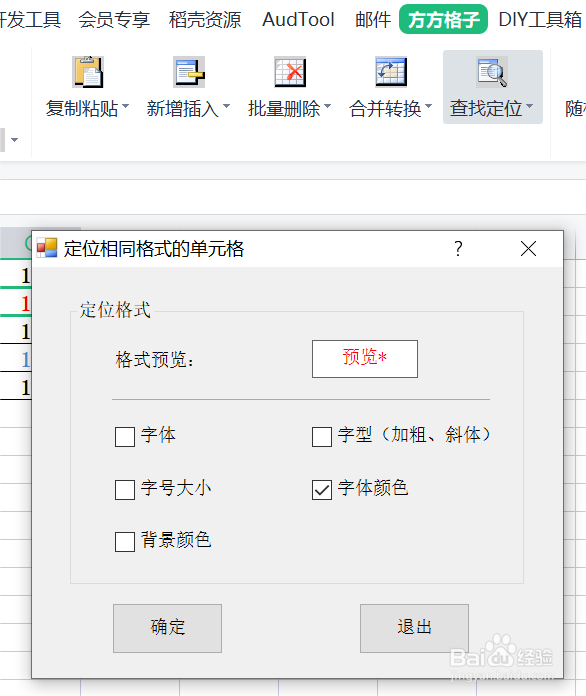This screenshot has width=586, height=696.
Task: Close the 定位相同格式的单元格 dialog
Action: click(x=528, y=249)
